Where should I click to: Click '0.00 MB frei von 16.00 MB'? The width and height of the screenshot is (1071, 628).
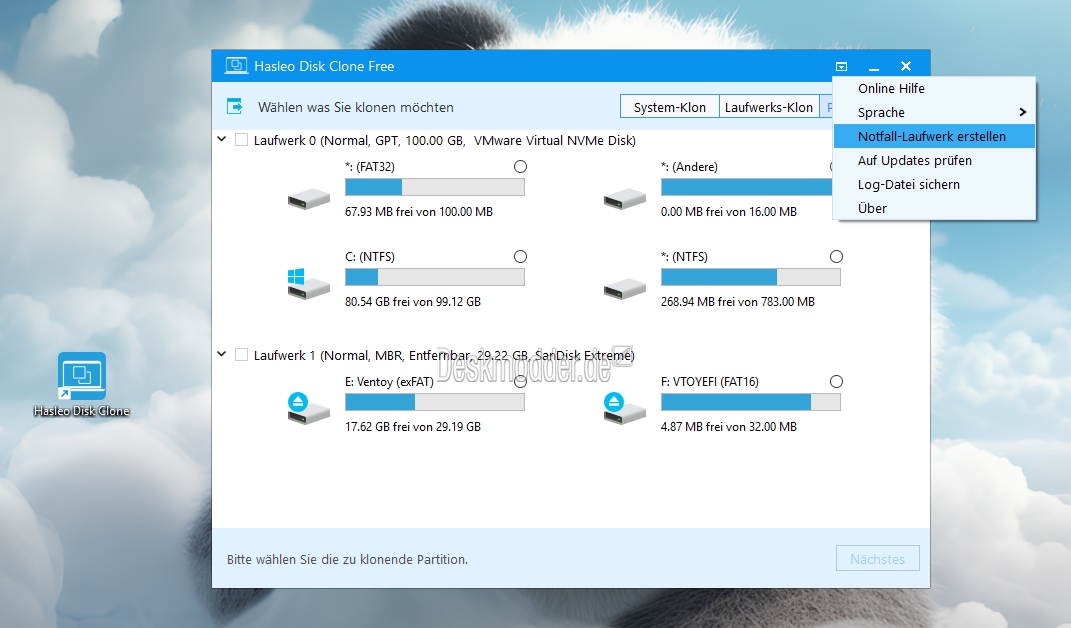click(x=729, y=212)
